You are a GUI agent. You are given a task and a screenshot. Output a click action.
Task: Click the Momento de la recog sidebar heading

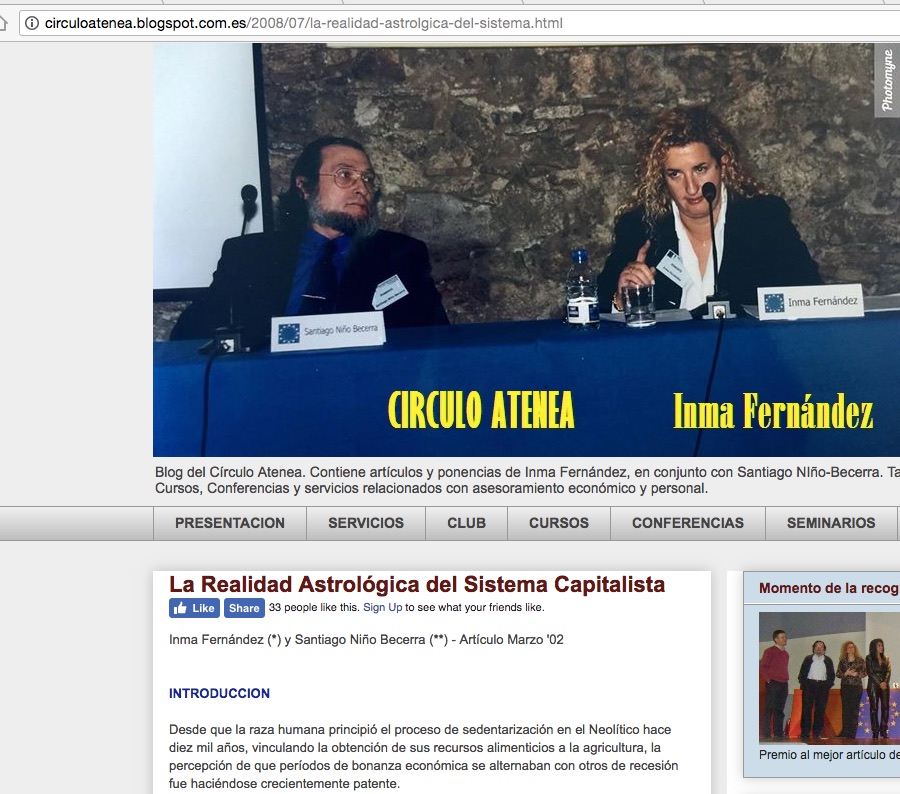[x=828, y=589]
